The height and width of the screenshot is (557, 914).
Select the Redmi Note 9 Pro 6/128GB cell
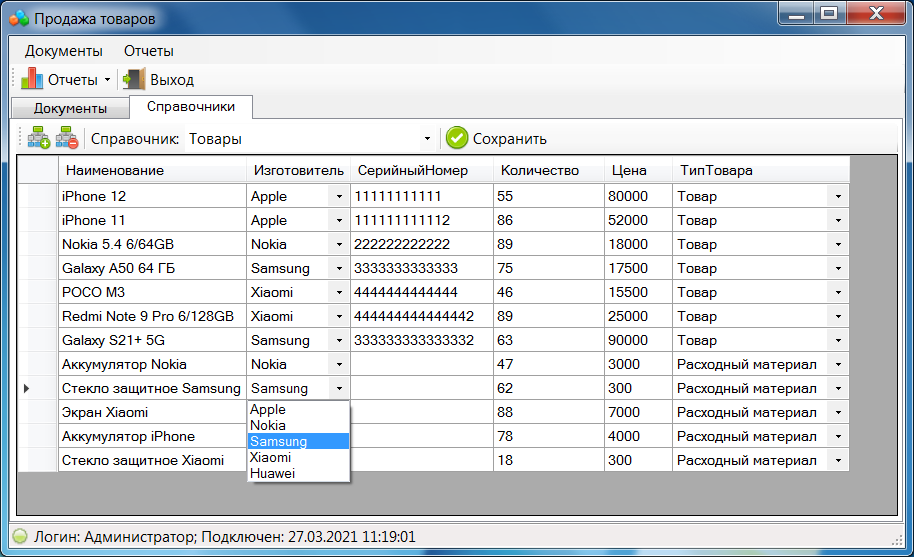coord(153,316)
